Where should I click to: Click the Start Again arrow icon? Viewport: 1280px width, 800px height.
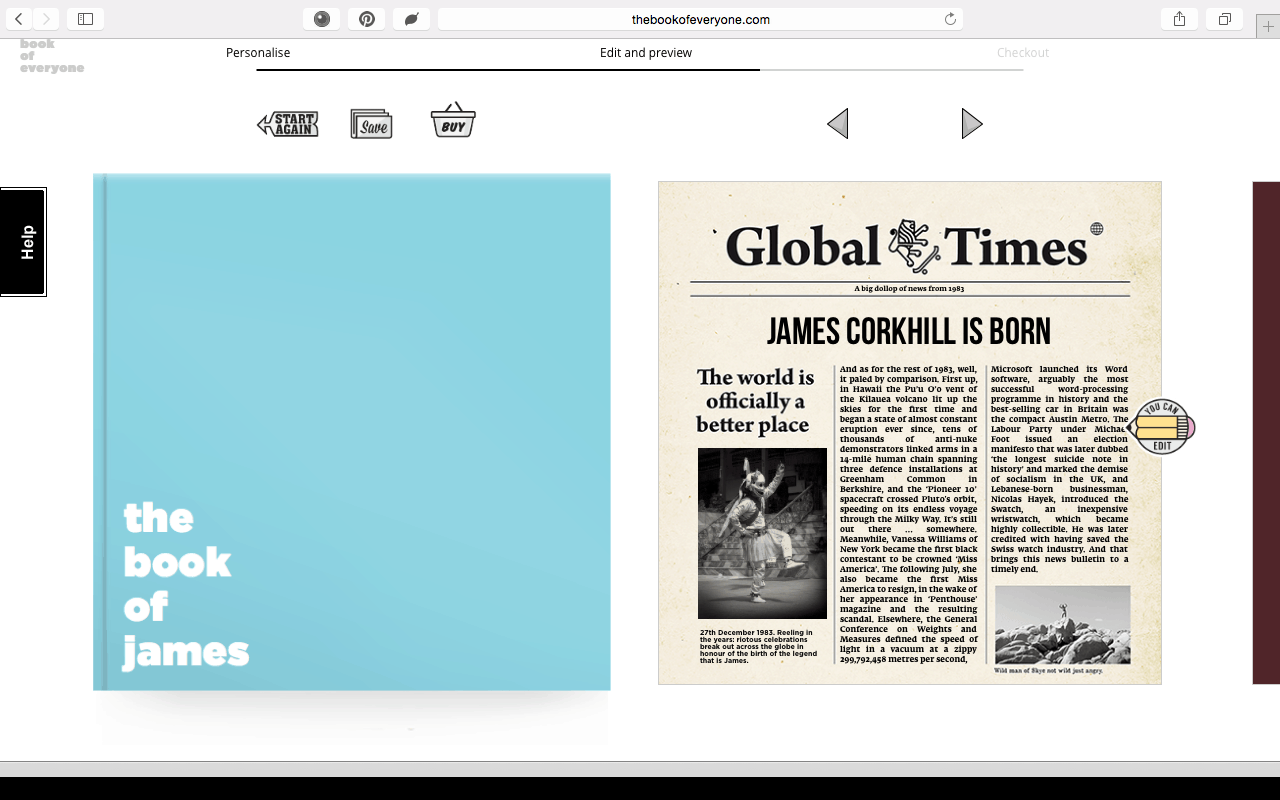[288, 124]
